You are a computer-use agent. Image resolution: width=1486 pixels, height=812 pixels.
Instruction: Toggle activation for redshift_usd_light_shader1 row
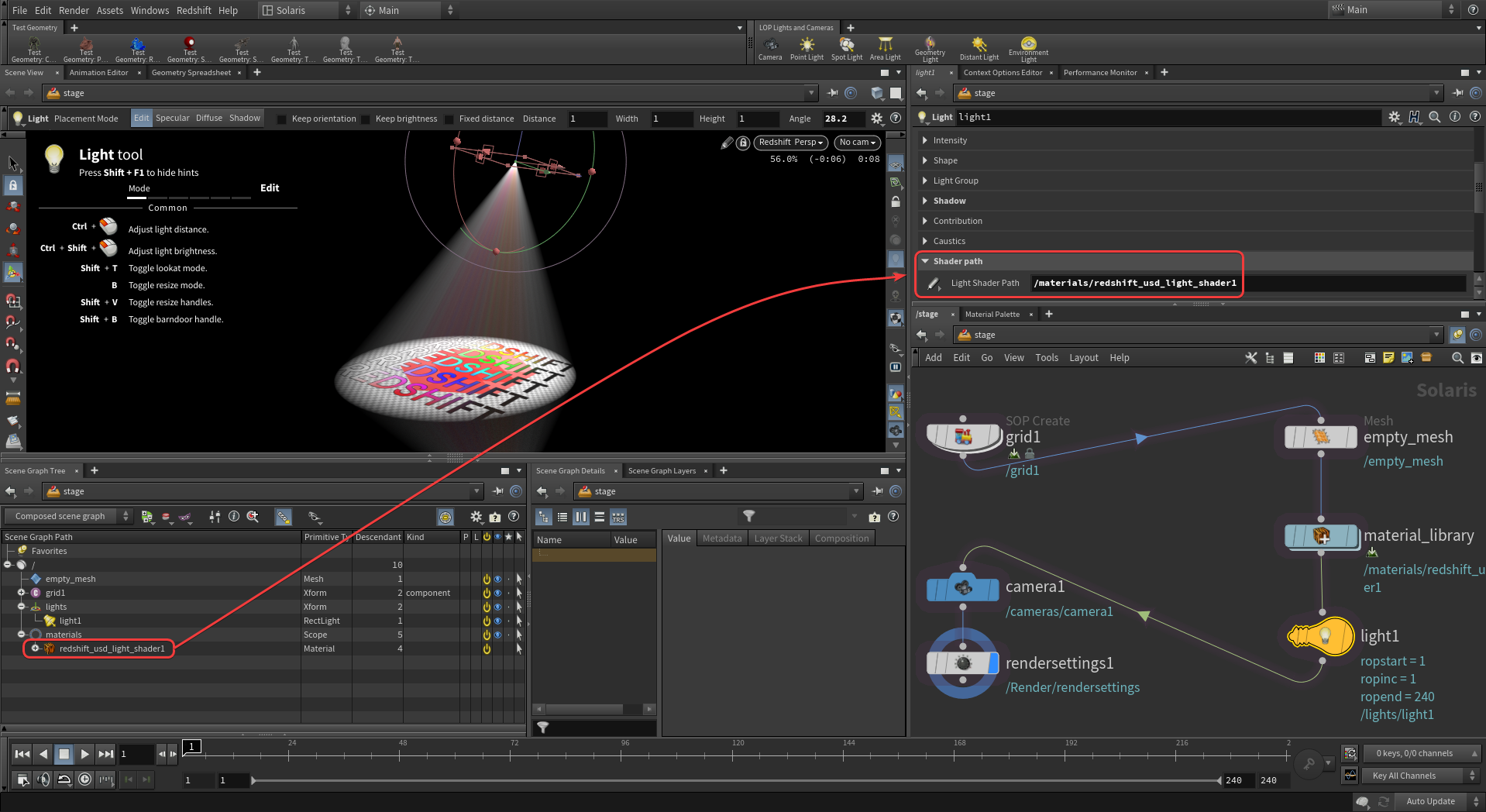click(487, 649)
